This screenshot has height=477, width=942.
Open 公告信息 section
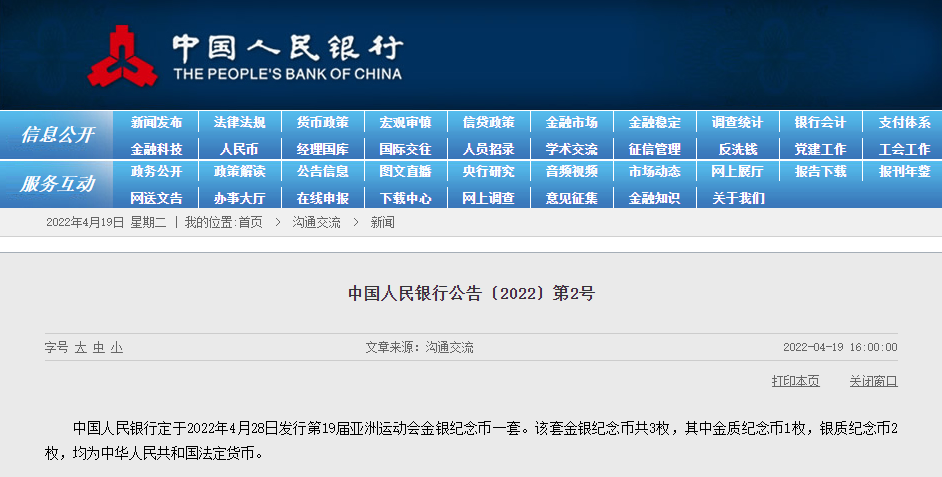[x=323, y=172]
